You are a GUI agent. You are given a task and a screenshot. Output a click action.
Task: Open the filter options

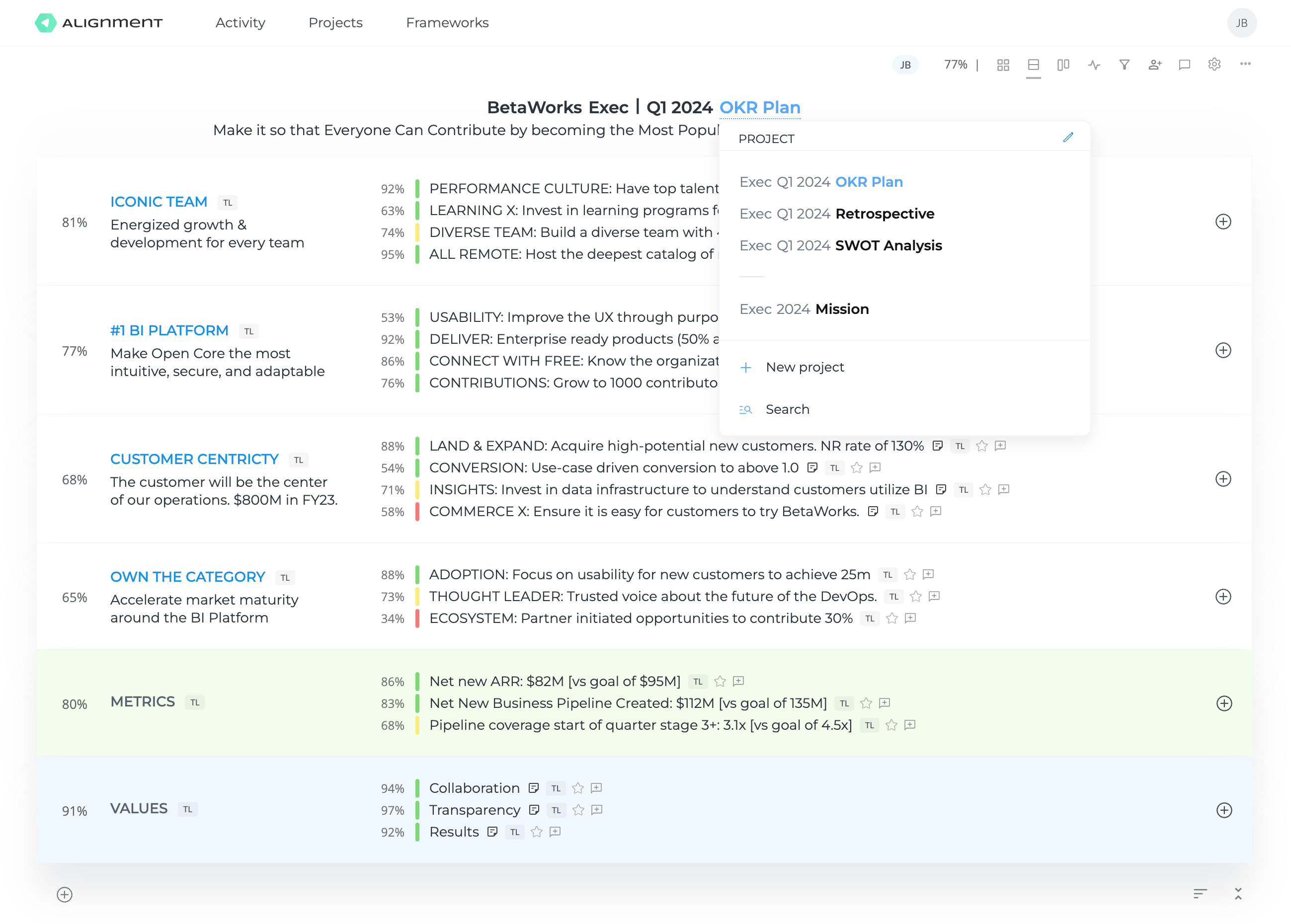1124,64
